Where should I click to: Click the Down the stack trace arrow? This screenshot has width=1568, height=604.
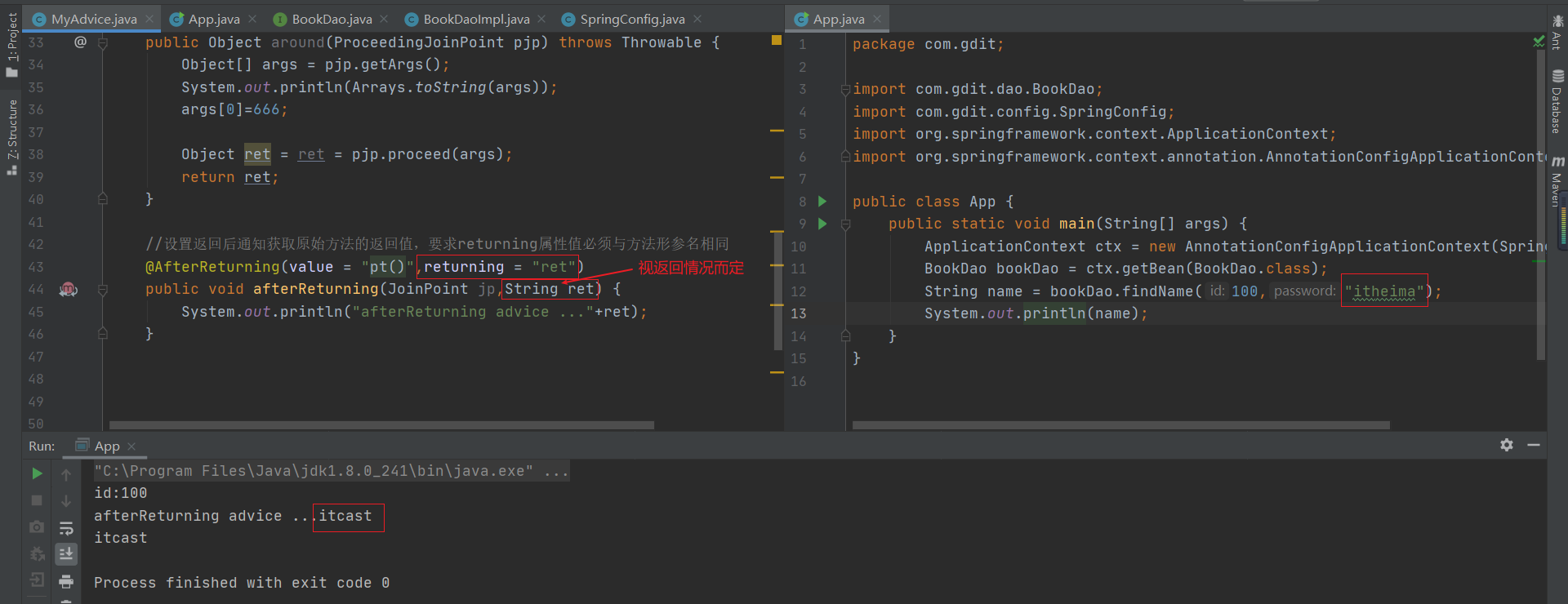pyautogui.click(x=66, y=500)
